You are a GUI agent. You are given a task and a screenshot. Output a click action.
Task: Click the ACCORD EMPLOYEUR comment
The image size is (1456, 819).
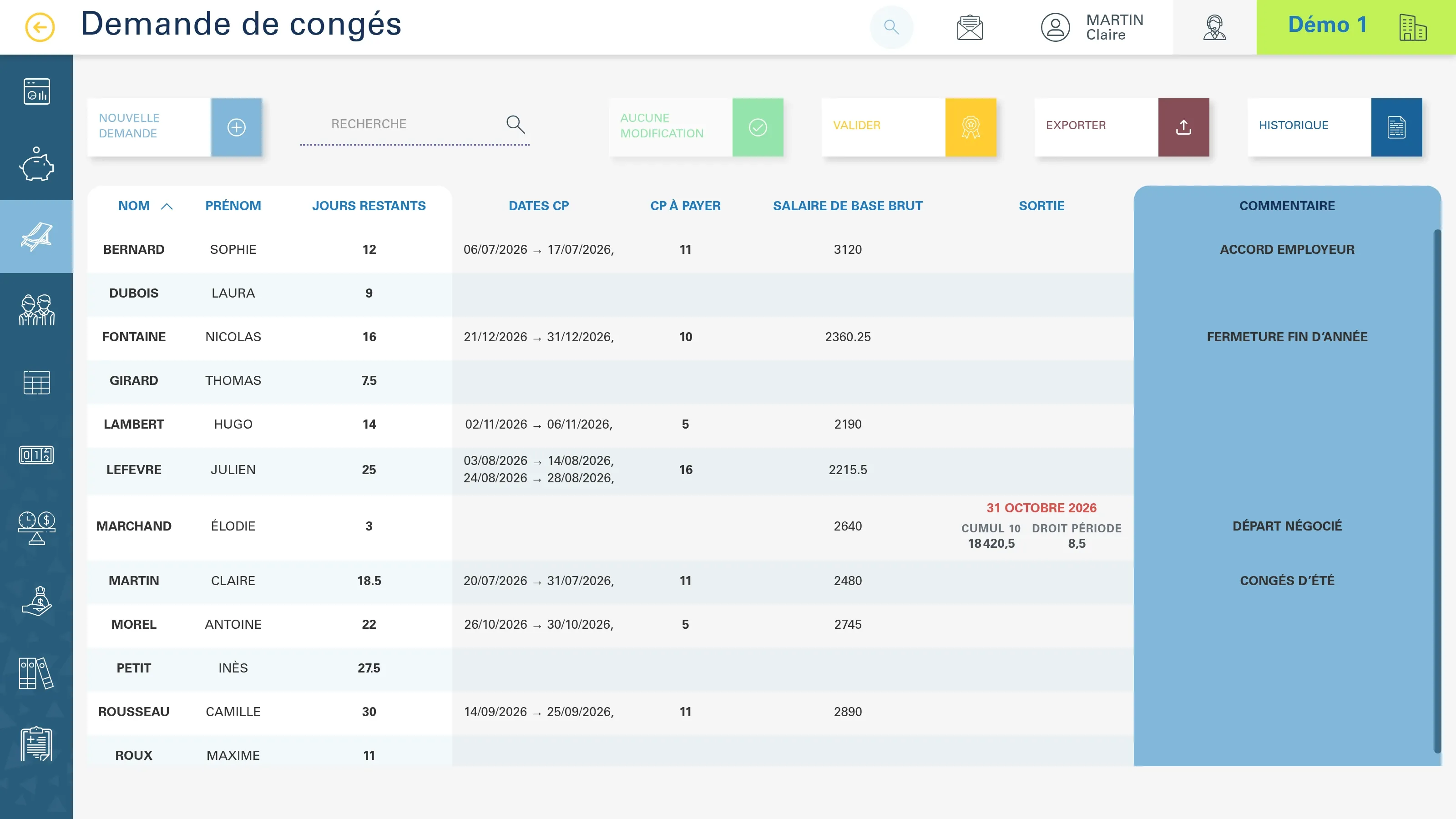pos(1287,249)
